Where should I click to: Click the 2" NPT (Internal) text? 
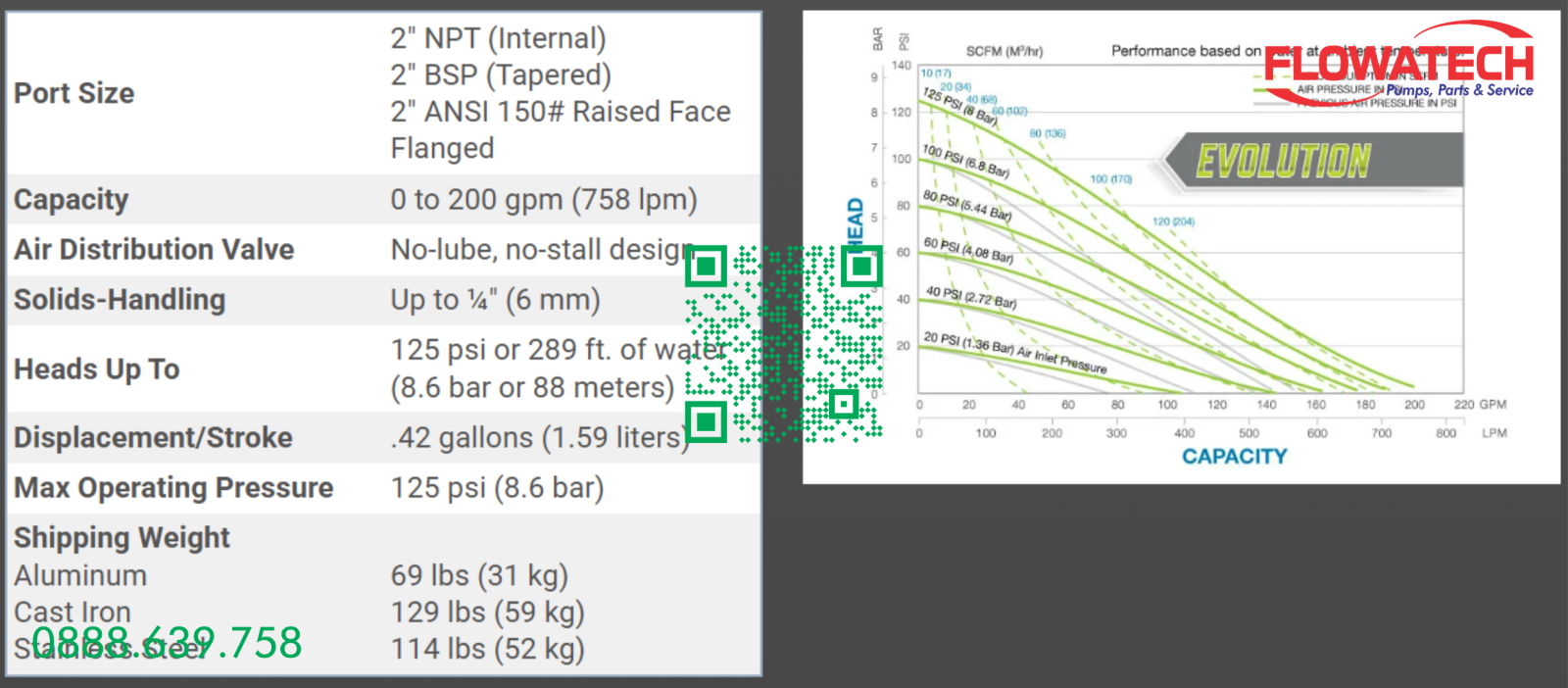tap(499, 38)
